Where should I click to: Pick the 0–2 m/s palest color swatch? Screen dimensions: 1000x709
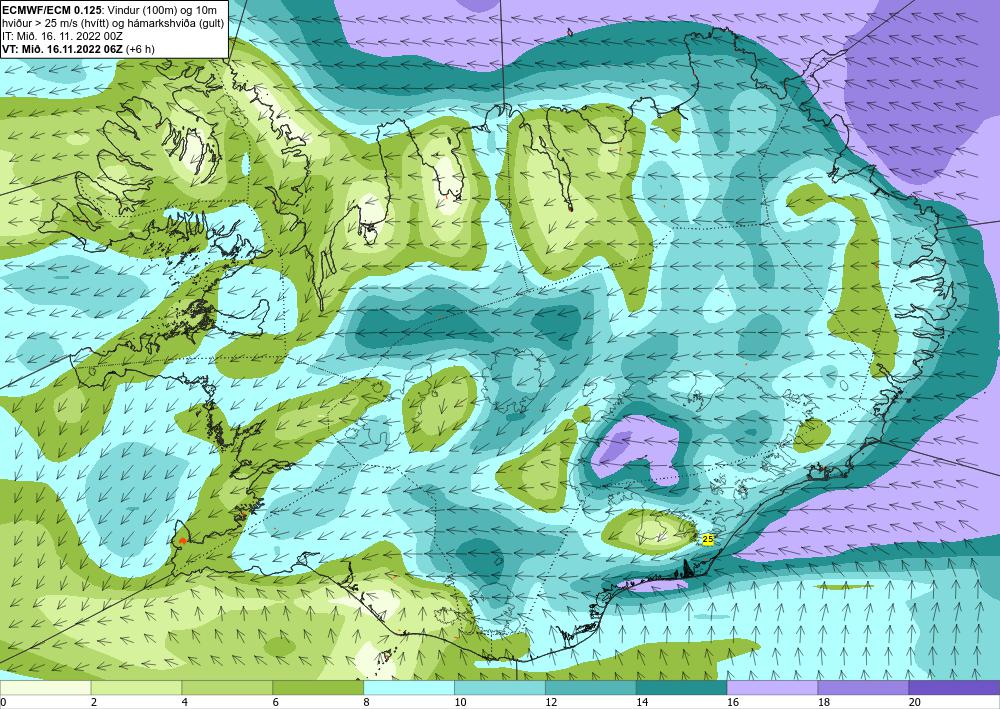point(45,688)
